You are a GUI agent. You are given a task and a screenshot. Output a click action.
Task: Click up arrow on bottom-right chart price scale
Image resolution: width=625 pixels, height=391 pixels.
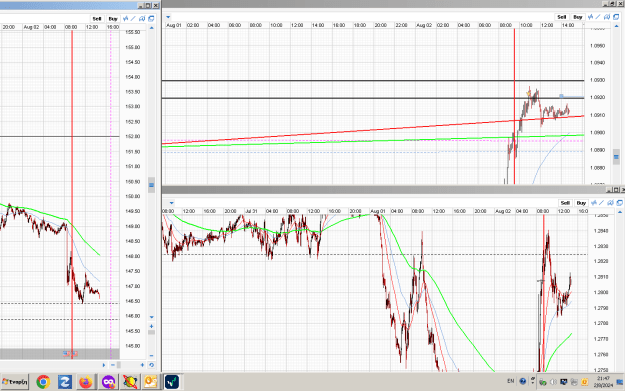[x=620, y=212]
